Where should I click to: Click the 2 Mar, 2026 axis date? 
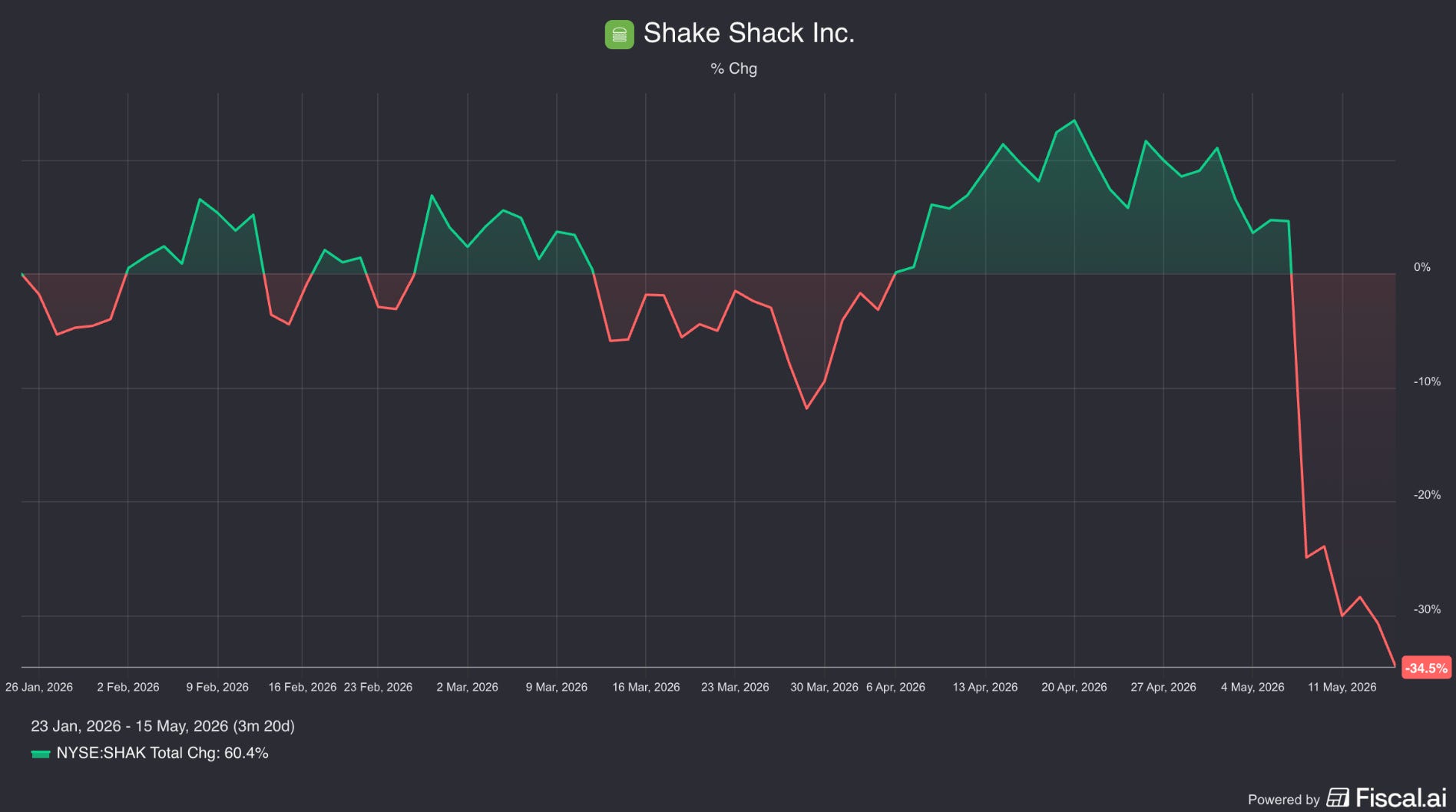tap(467, 687)
